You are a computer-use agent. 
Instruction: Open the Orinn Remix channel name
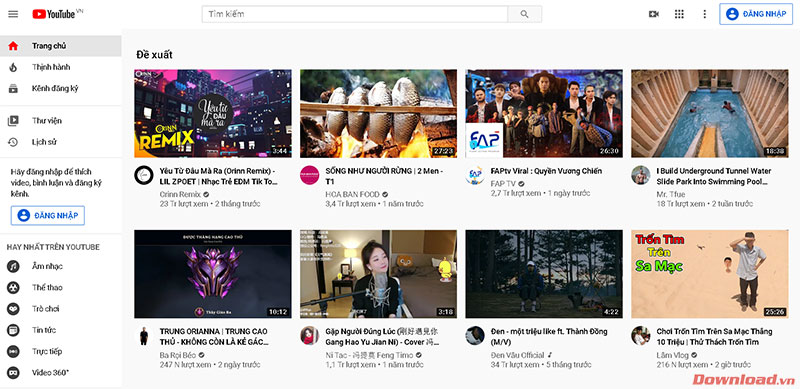click(180, 194)
